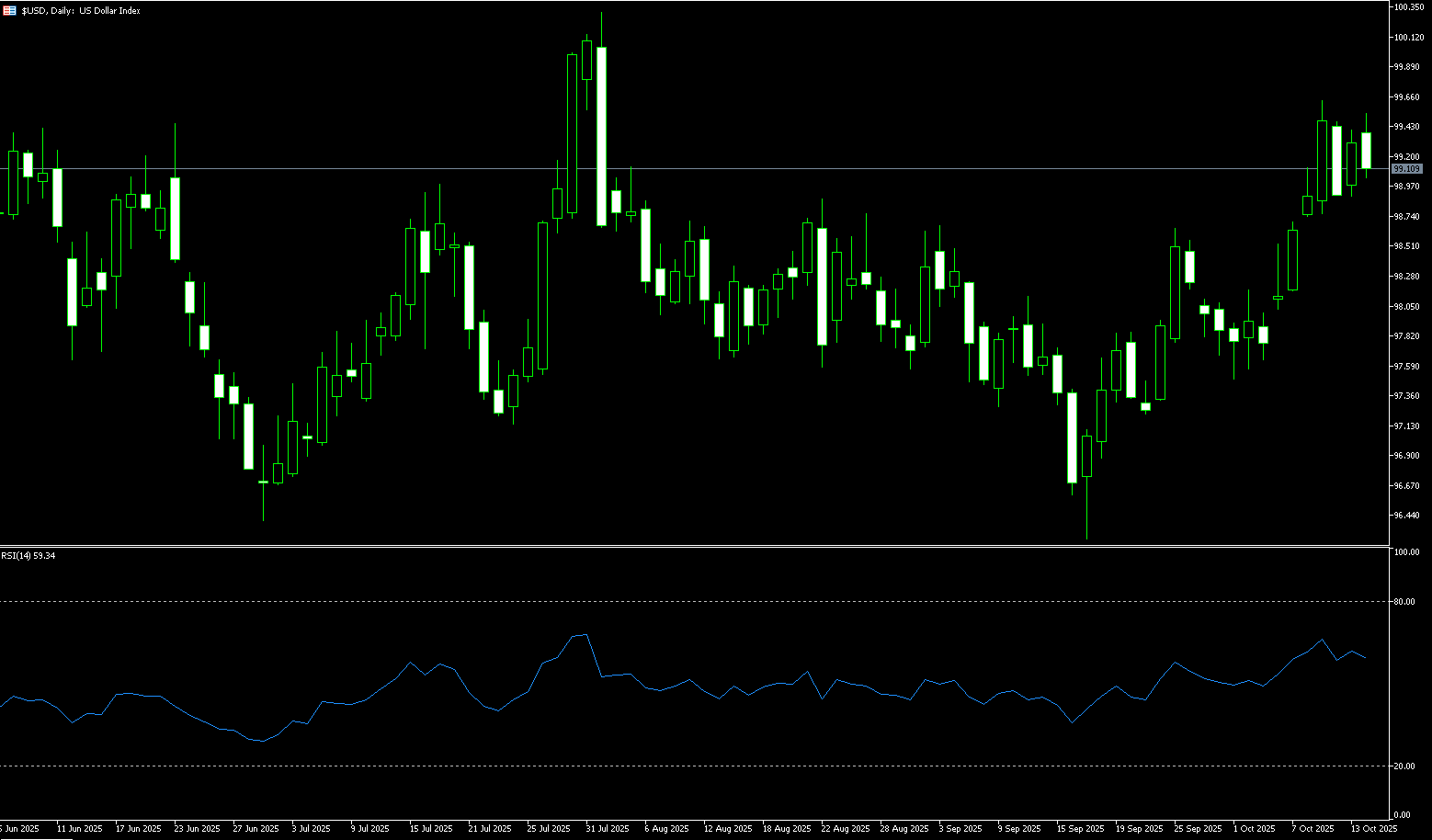Click the 100.350 price scale label
This screenshot has height=840, width=1432.
1408,7
